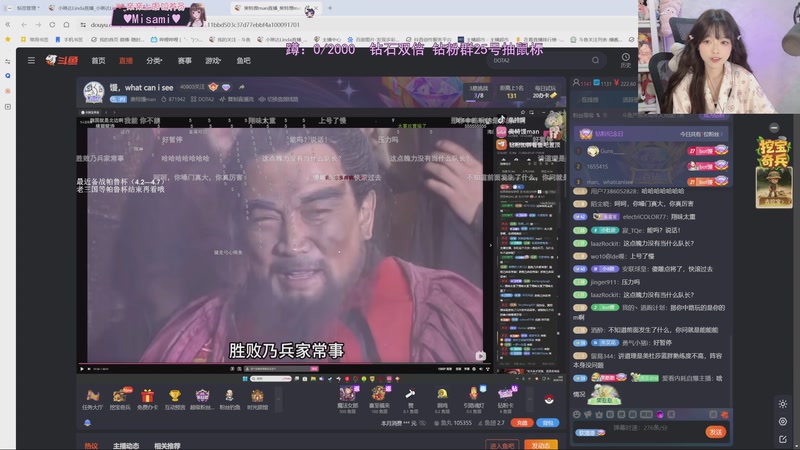Select the 魔法女郎 500 鱼翅 gift
The height and width of the screenshot is (450, 800).
click(x=347, y=399)
